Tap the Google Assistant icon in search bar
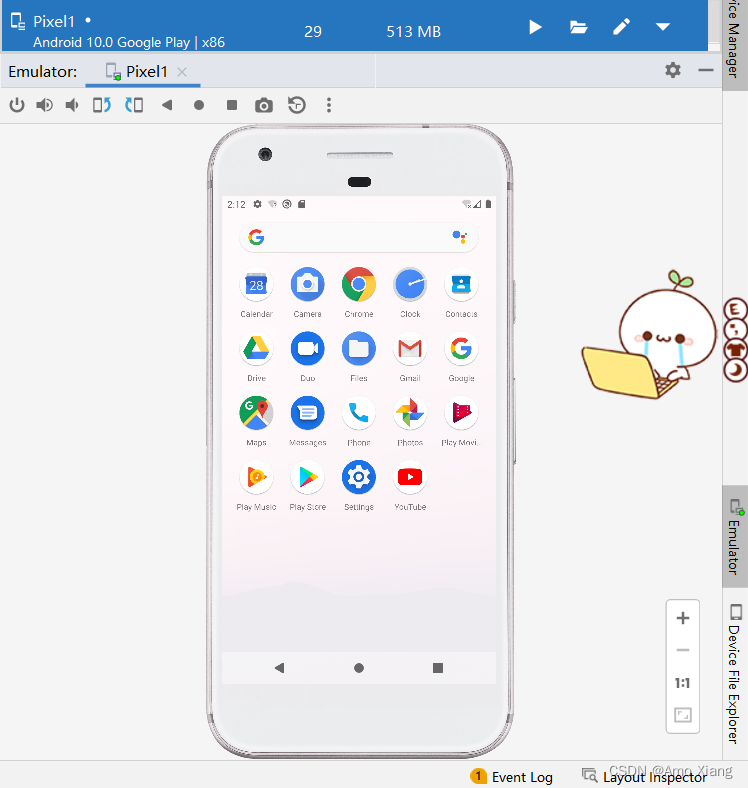This screenshot has height=788, width=748. coord(459,237)
